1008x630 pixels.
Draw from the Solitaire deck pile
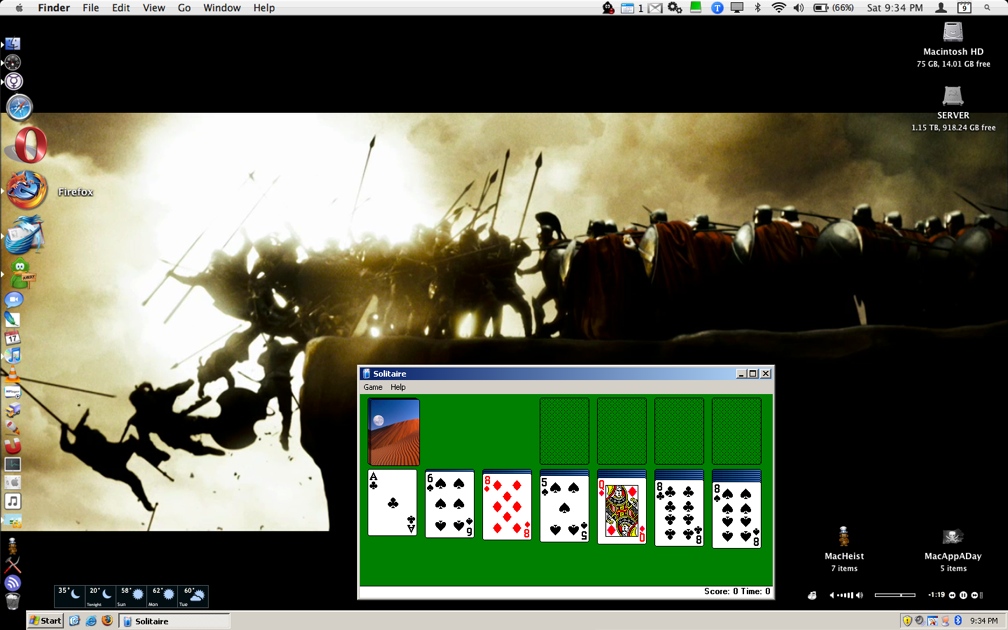pos(393,431)
